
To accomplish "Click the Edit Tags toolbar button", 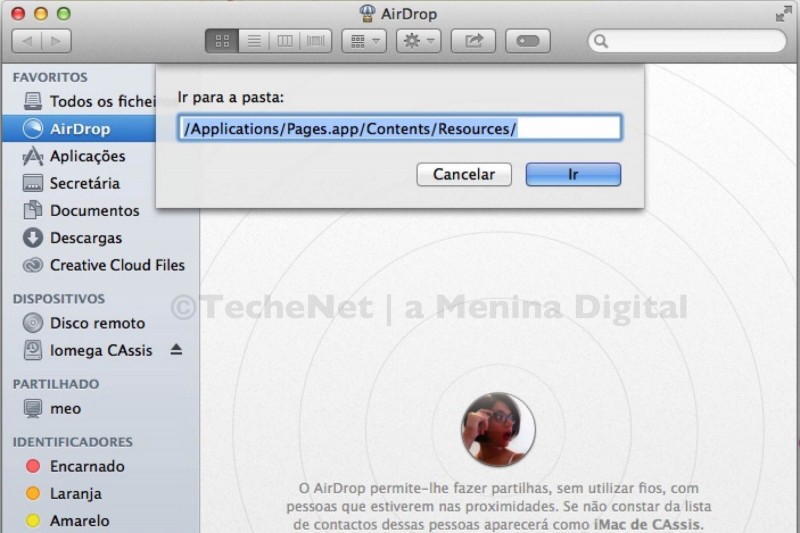I will [x=527, y=41].
